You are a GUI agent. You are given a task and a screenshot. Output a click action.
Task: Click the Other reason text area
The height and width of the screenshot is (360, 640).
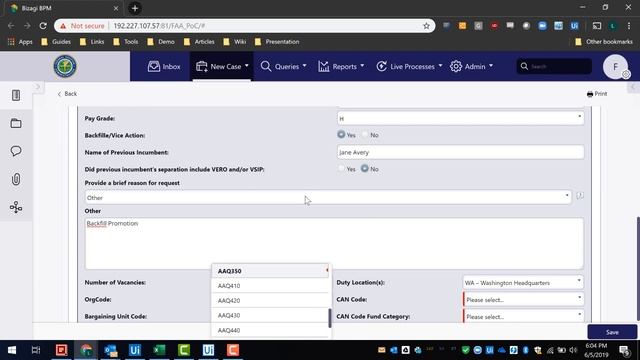pyautogui.click(x=334, y=243)
